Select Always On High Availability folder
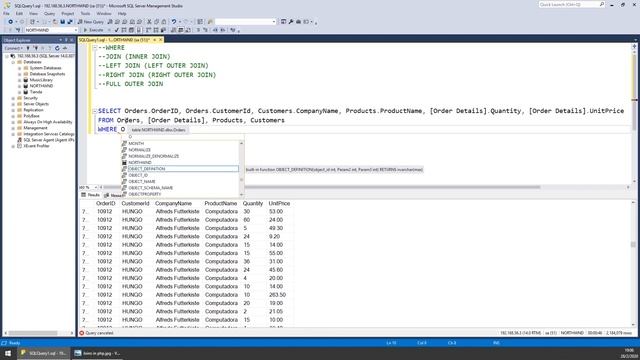 (x=48, y=122)
